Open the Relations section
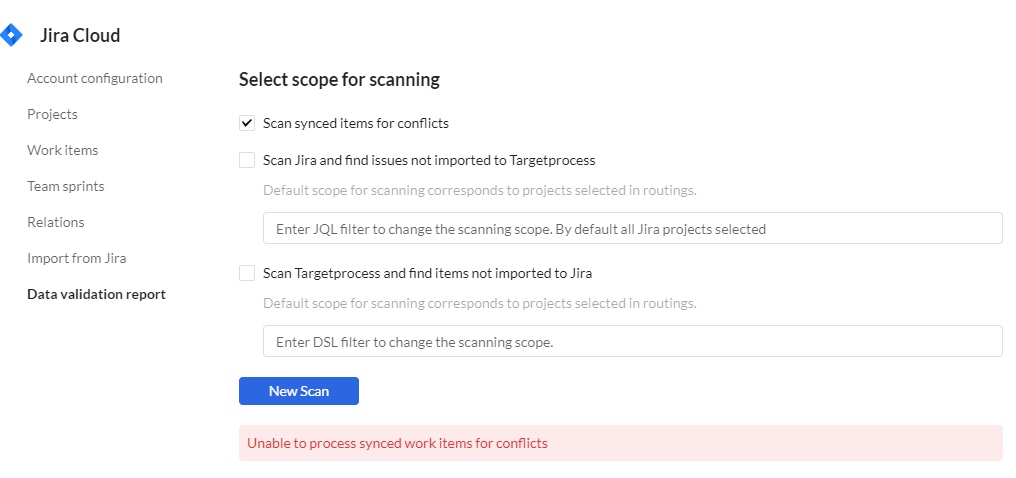1016x478 pixels. coord(56,222)
